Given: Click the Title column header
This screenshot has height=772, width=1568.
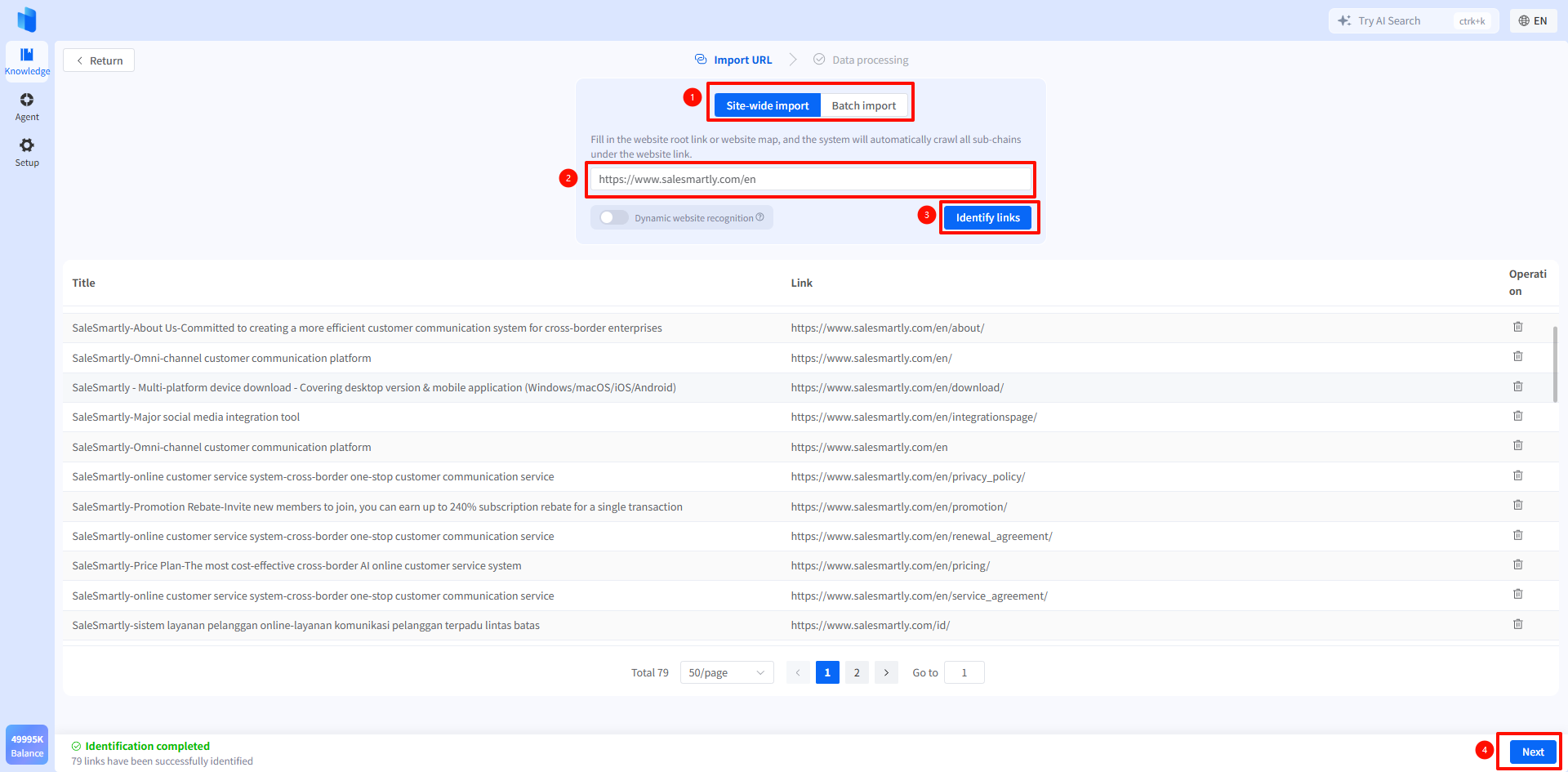Looking at the screenshot, I should coord(83,283).
